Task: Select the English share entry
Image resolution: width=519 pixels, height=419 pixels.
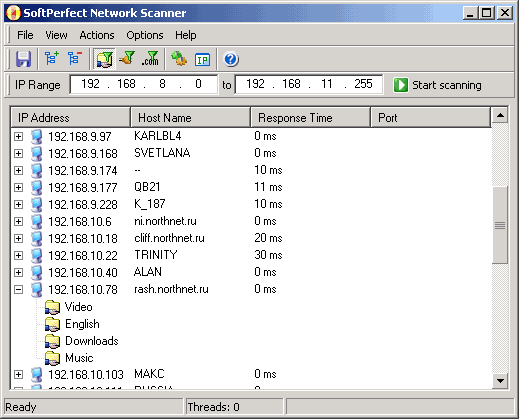Action: pyautogui.click(x=82, y=324)
